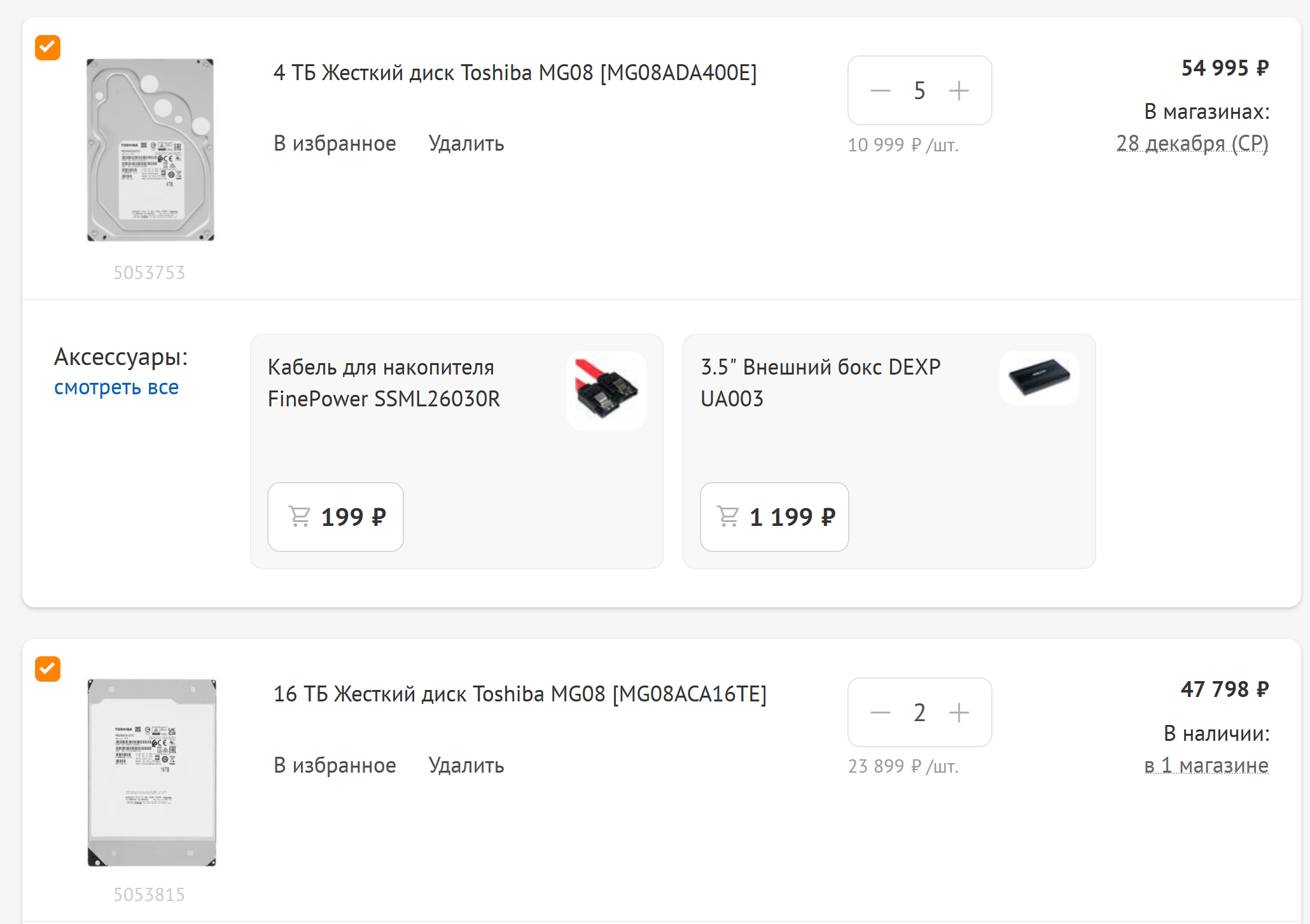The height and width of the screenshot is (924, 1310).
Task: Remove the 16 ТБ disk from cart
Action: [466, 766]
